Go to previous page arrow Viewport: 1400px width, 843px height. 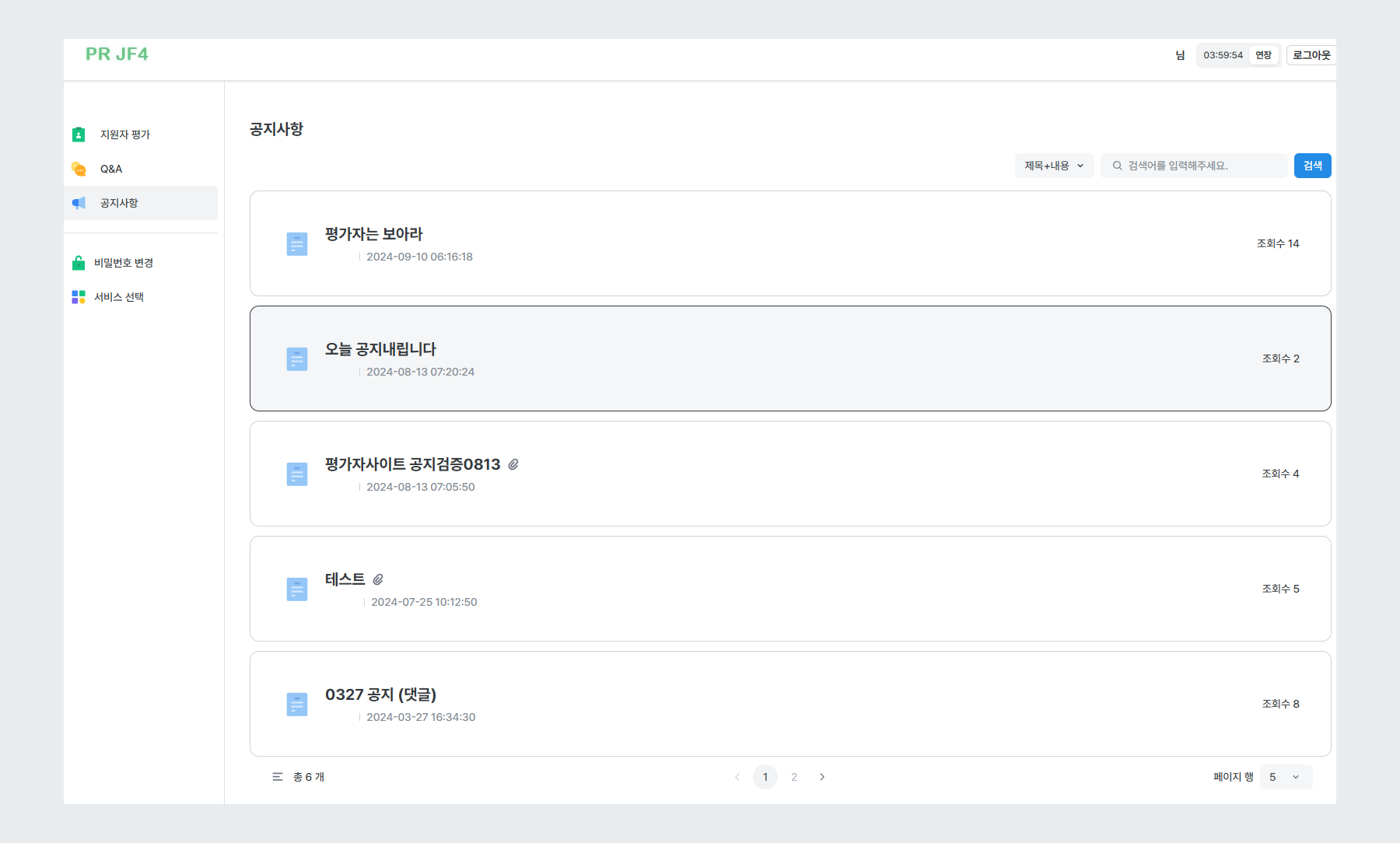(737, 777)
